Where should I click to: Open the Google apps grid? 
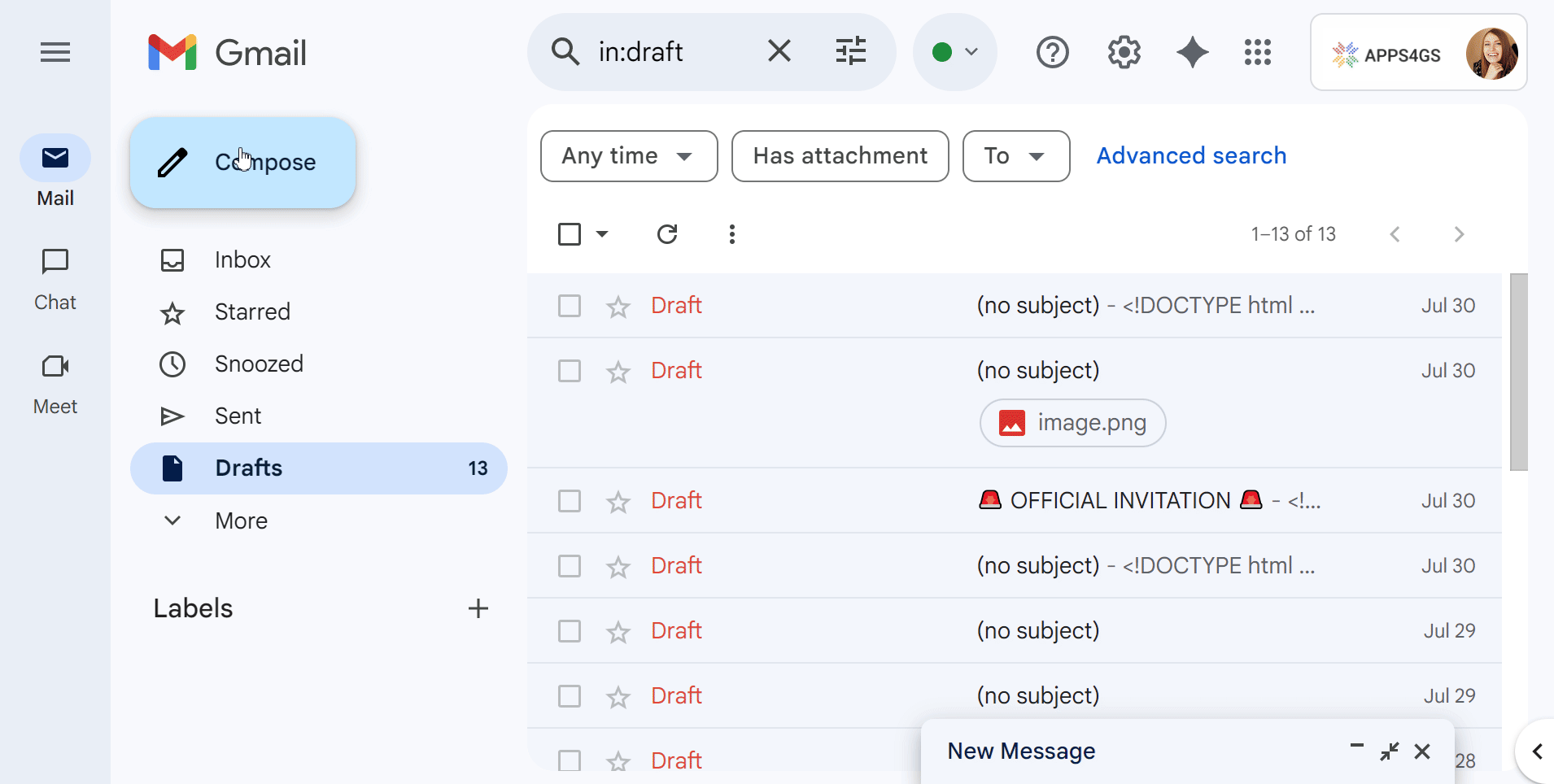pos(1258,53)
